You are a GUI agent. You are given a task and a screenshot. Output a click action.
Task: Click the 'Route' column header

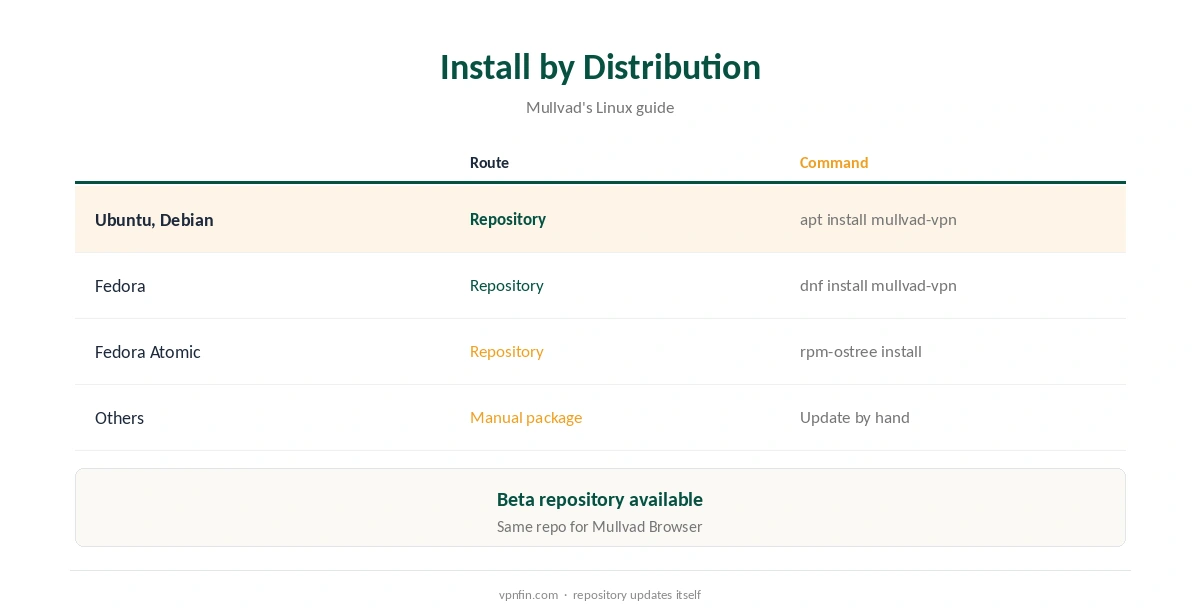click(489, 162)
